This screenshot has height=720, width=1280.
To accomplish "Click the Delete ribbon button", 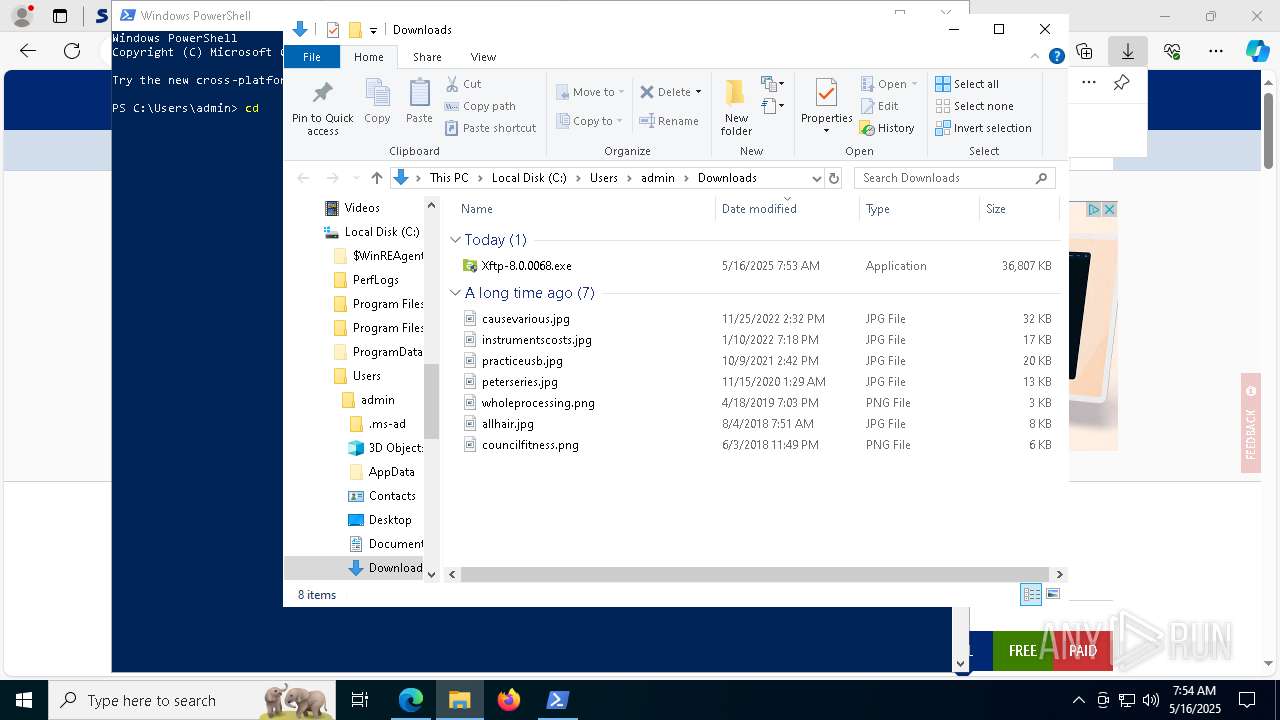I will coord(665,92).
